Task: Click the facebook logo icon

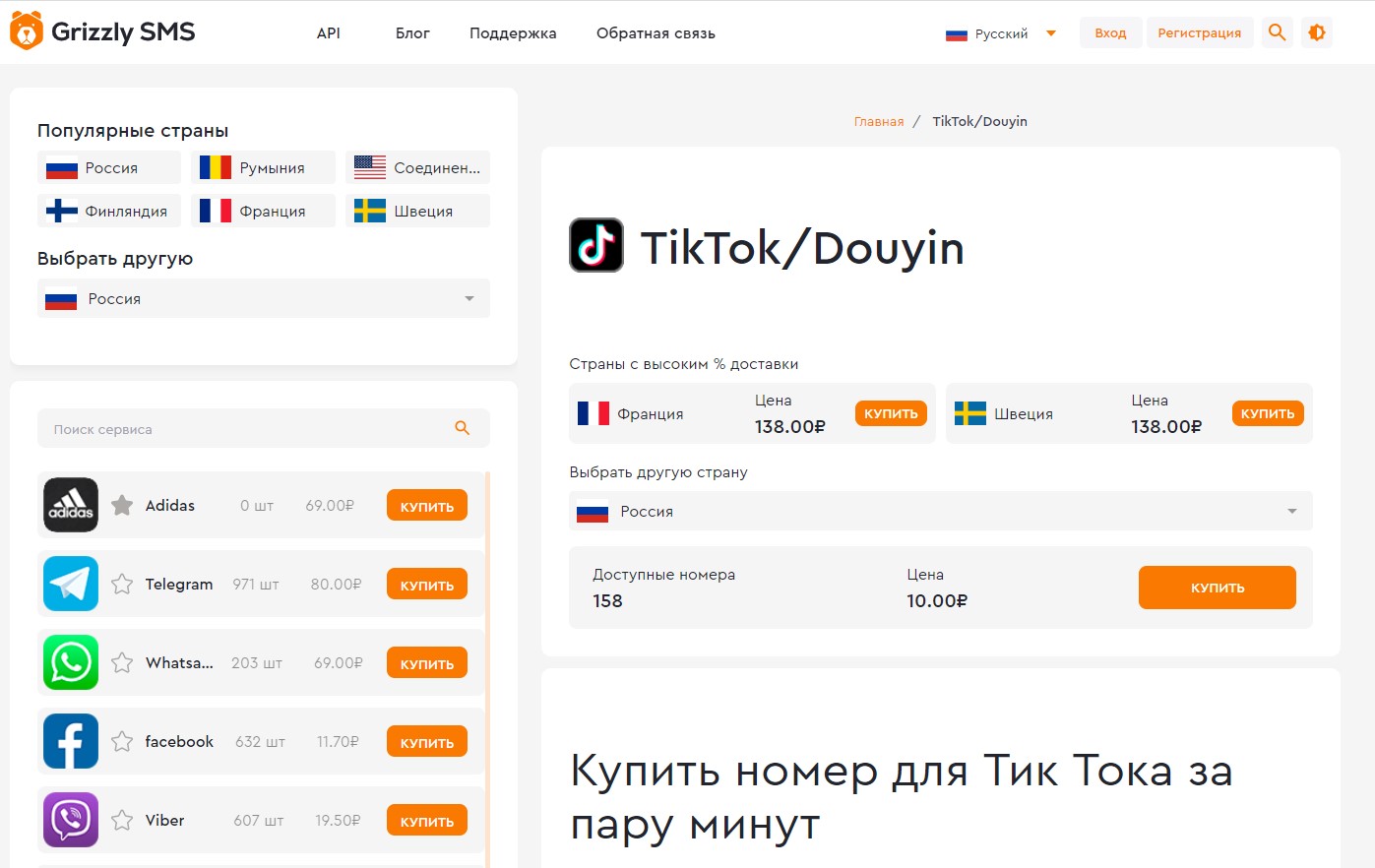Action: (x=71, y=741)
